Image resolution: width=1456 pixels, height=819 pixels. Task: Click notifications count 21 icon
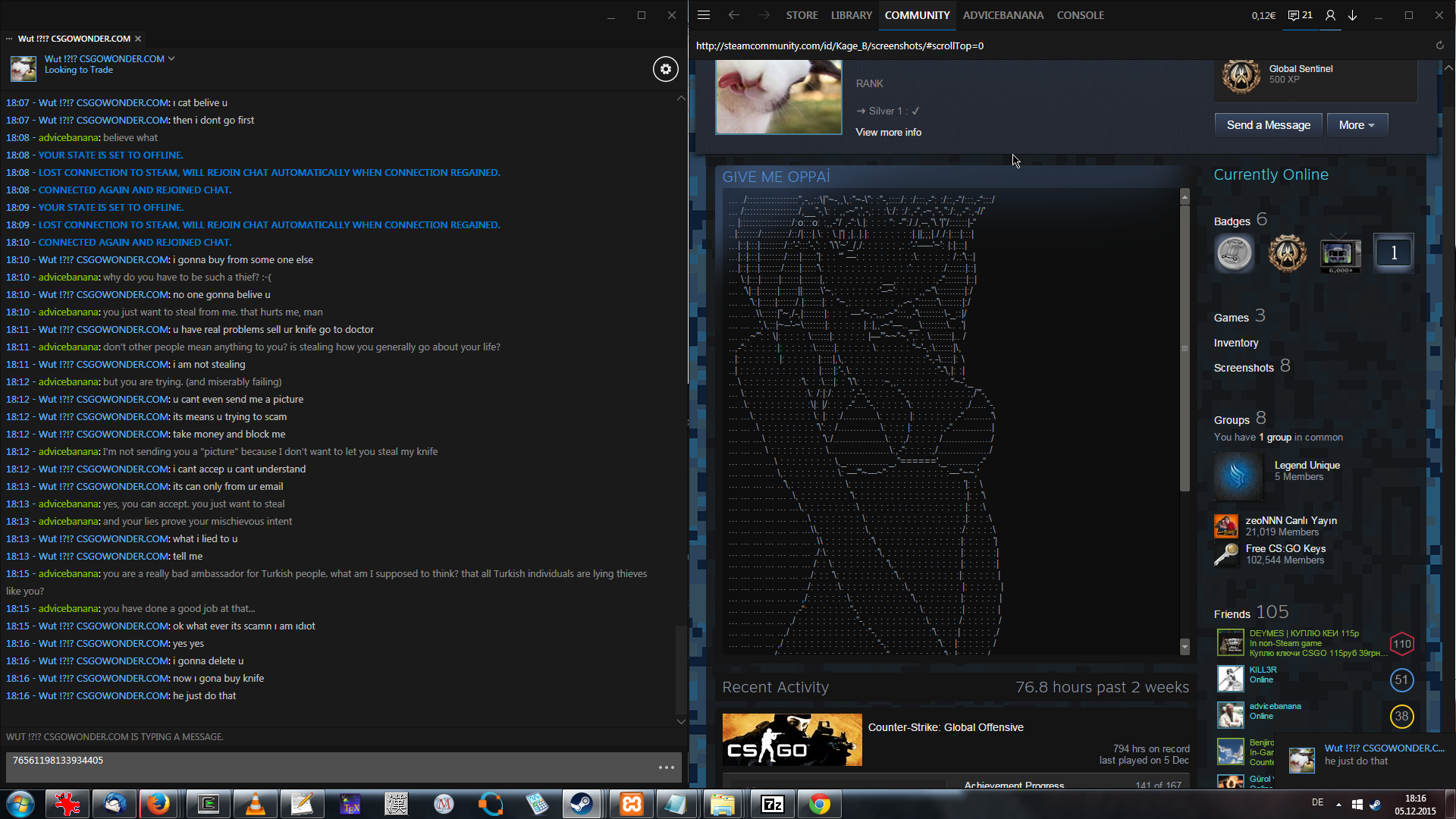pyautogui.click(x=1300, y=15)
